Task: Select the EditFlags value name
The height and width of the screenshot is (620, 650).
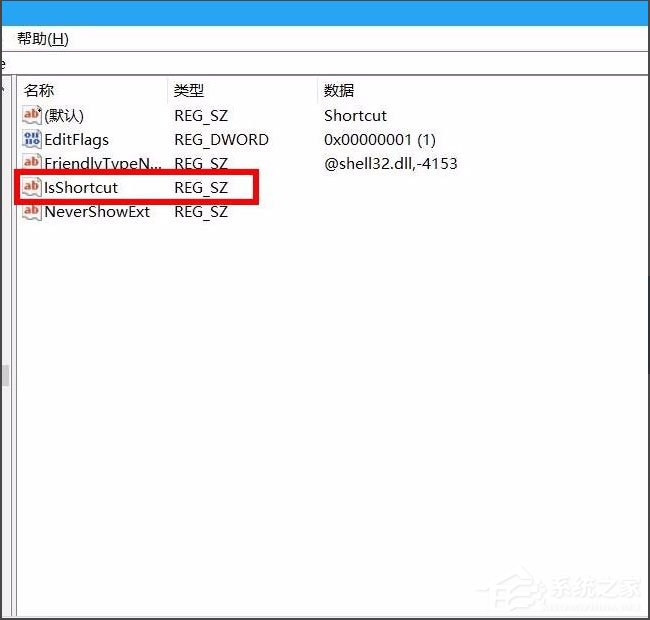Action: click(x=77, y=140)
